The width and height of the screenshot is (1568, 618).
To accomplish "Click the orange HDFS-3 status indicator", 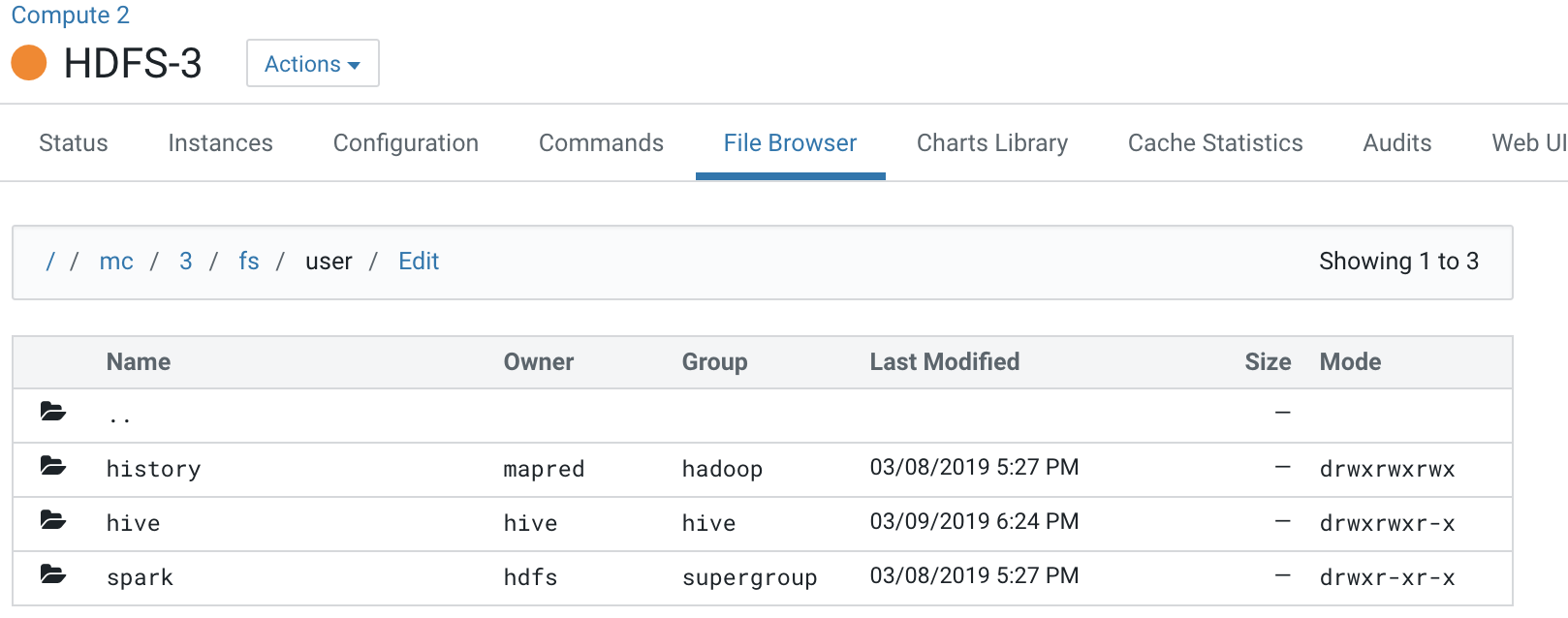I will 29,64.
